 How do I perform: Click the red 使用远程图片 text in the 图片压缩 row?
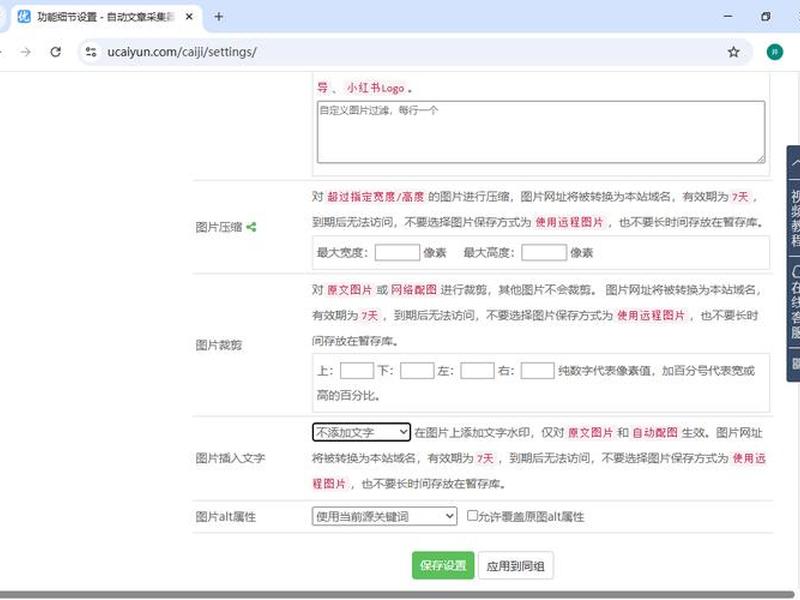tap(569, 222)
